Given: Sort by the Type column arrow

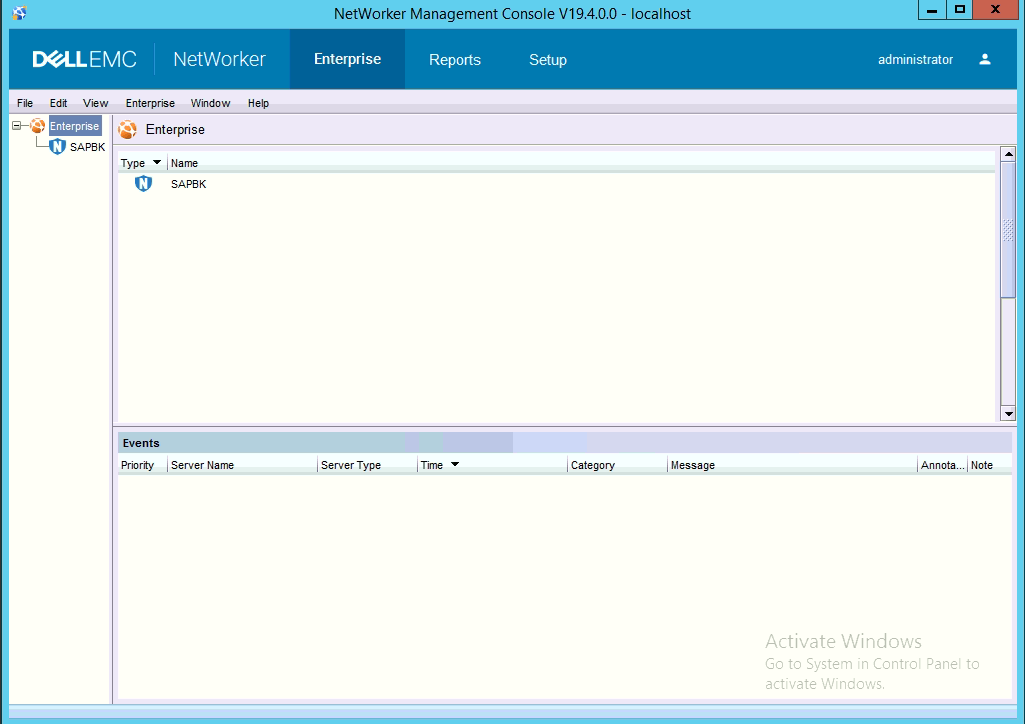Looking at the screenshot, I should [157, 163].
